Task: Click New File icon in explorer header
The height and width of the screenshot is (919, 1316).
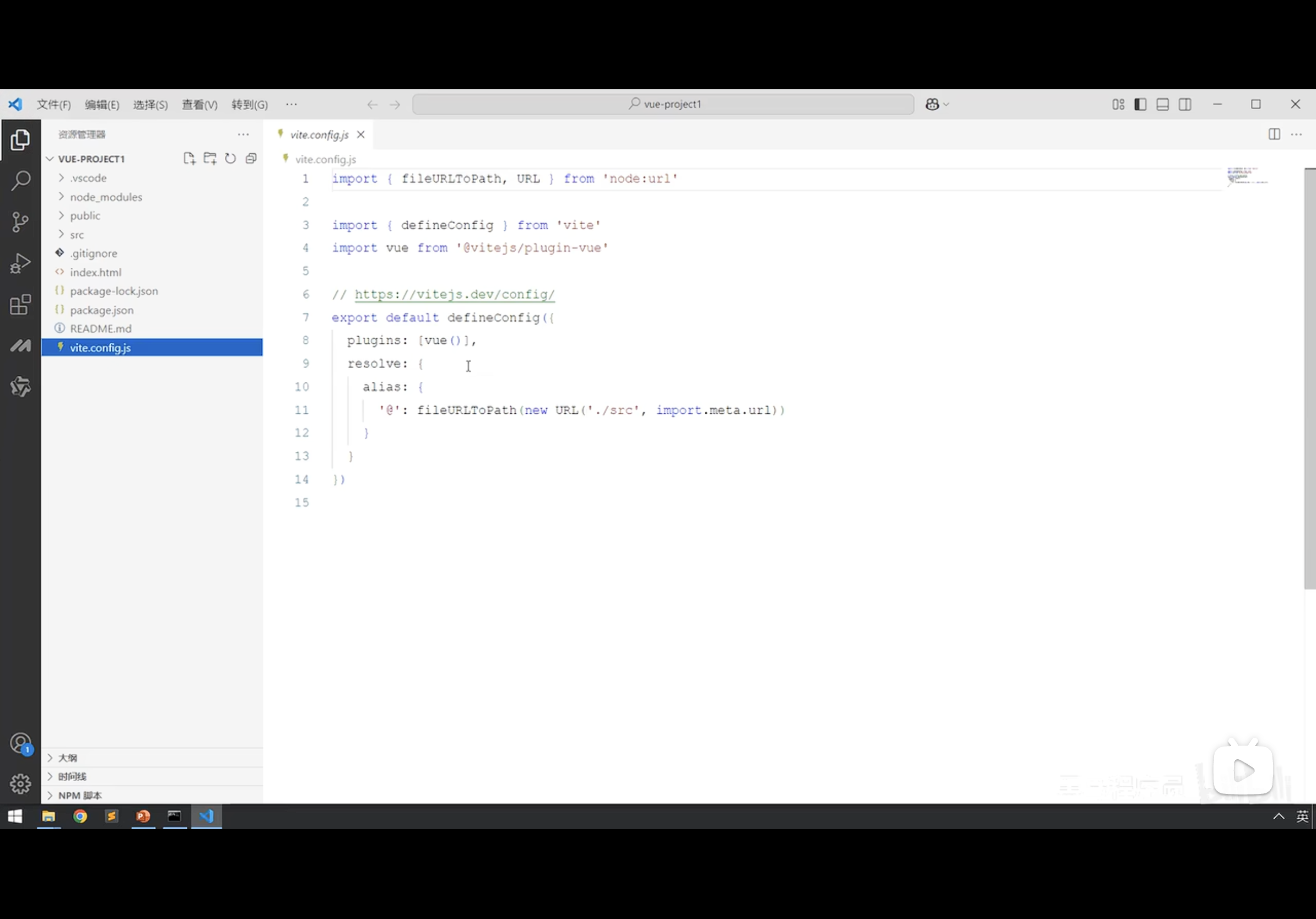Action: pyautogui.click(x=189, y=159)
